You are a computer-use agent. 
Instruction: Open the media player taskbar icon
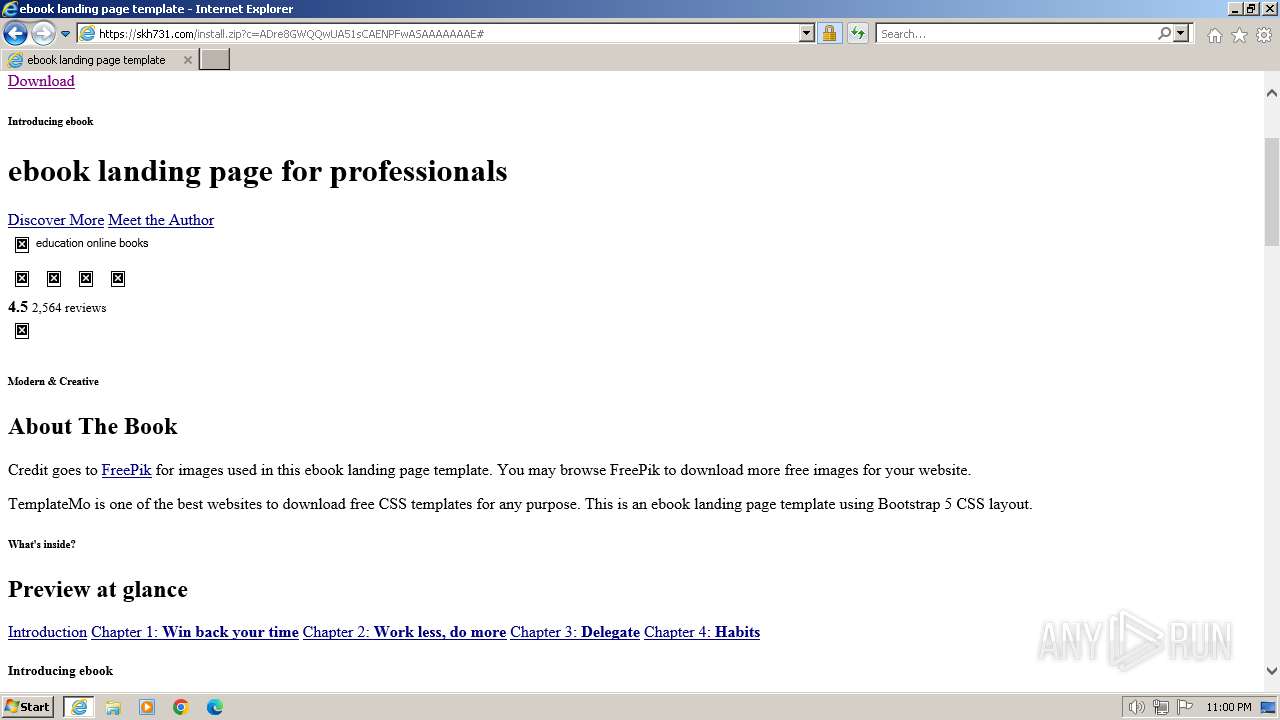(x=147, y=707)
